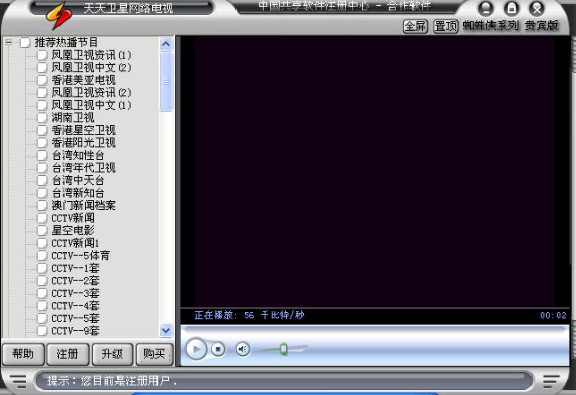Pin the window on top with 置顶
Viewport: 576px width, 395px height.
(446, 26)
